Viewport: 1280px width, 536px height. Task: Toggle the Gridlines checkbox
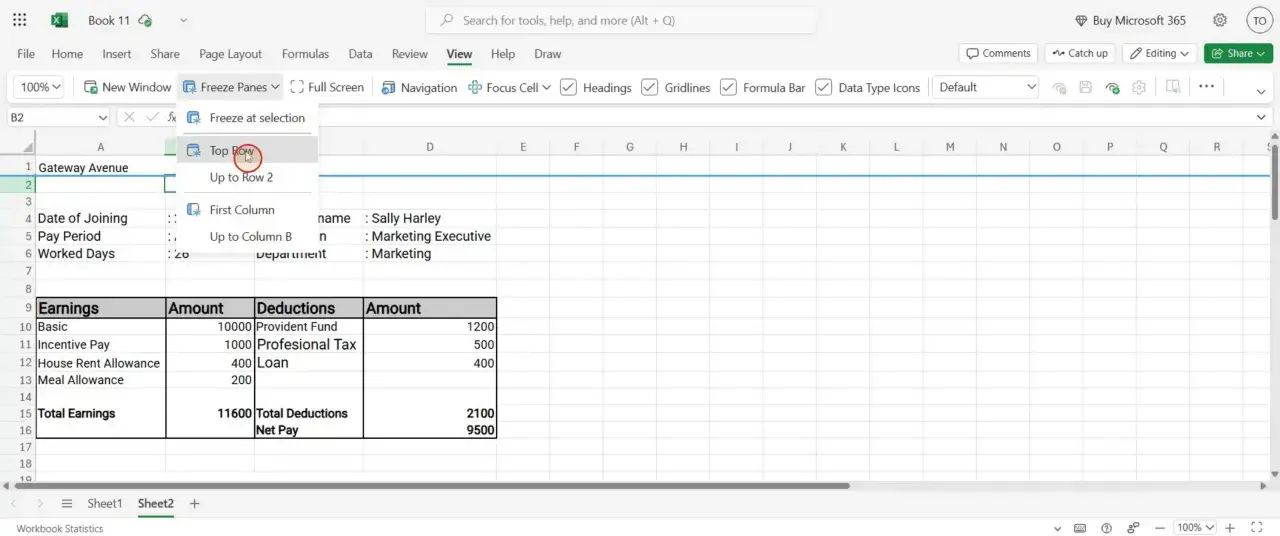[649, 87]
